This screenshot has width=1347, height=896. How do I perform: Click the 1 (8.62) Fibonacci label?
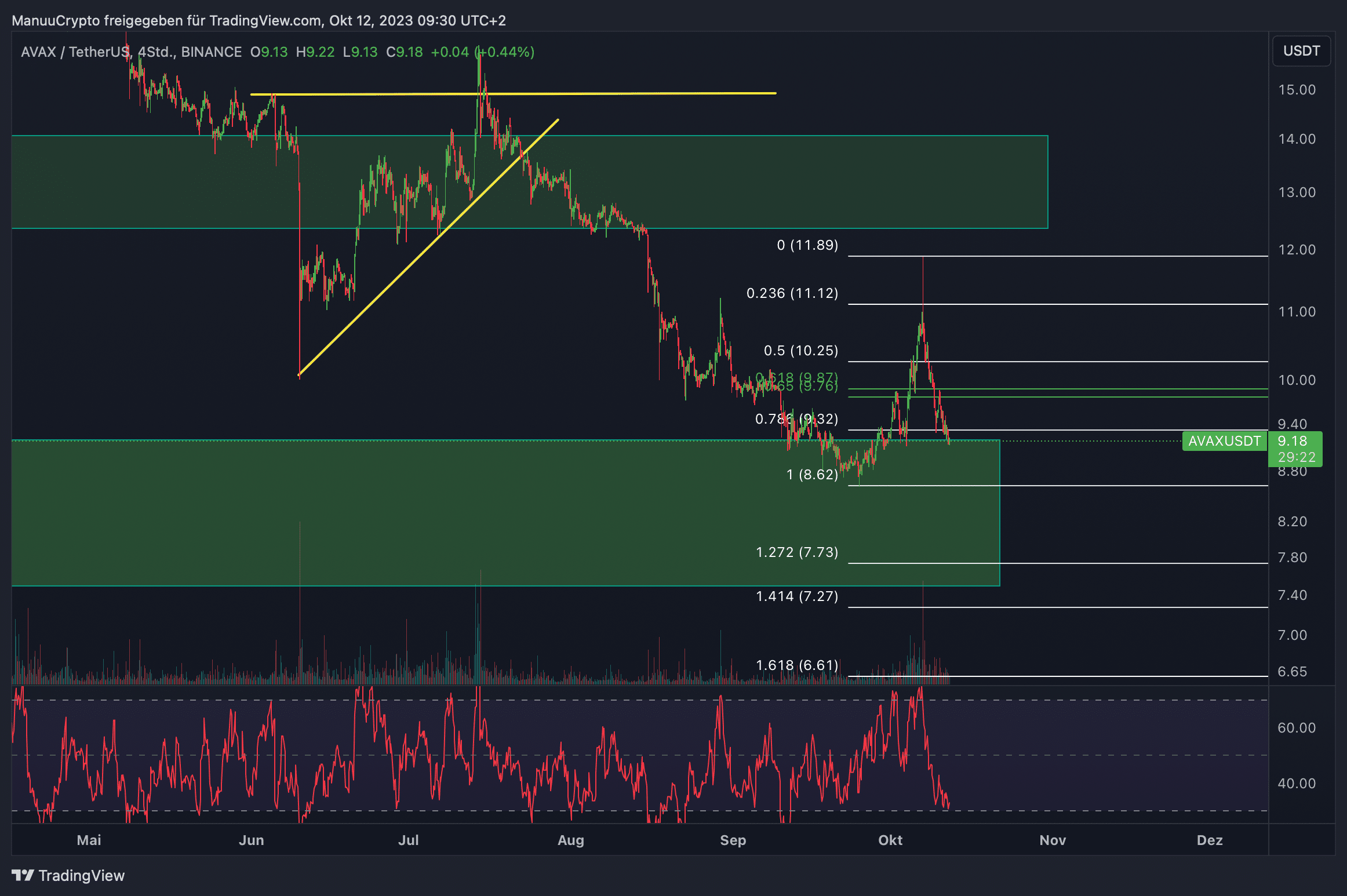pyautogui.click(x=812, y=475)
